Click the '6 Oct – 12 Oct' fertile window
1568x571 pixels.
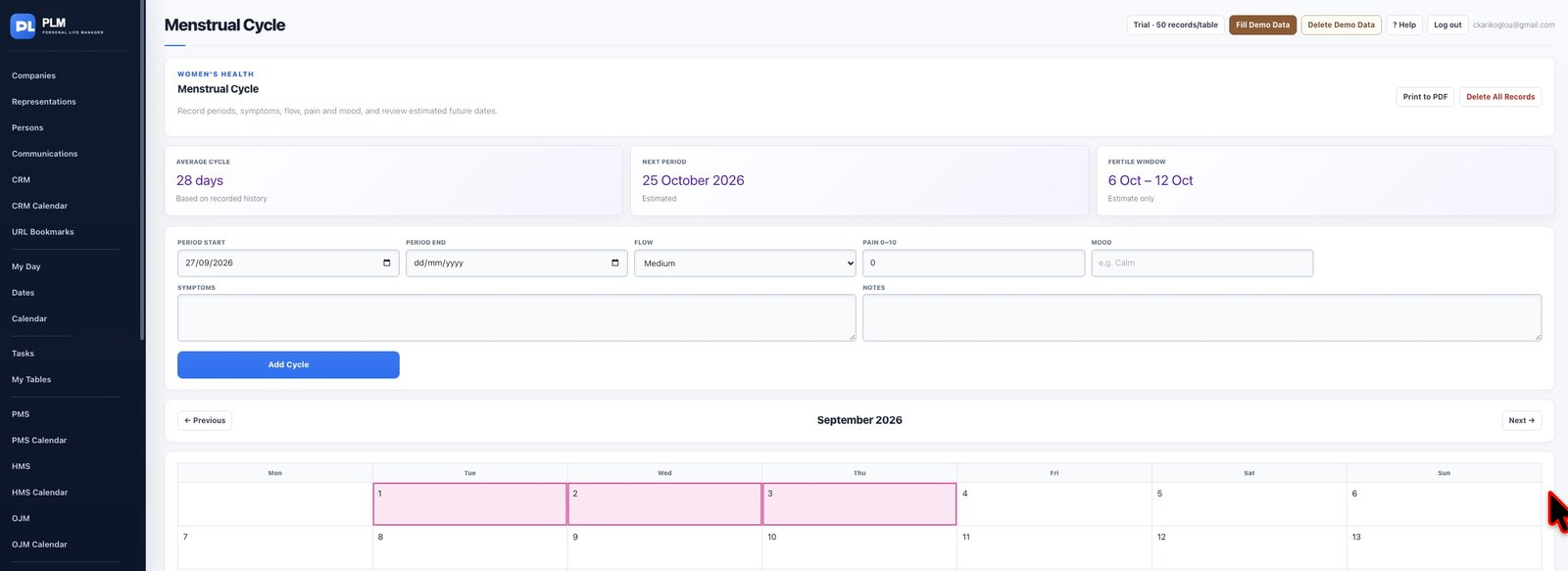[x=1151, y=180]
